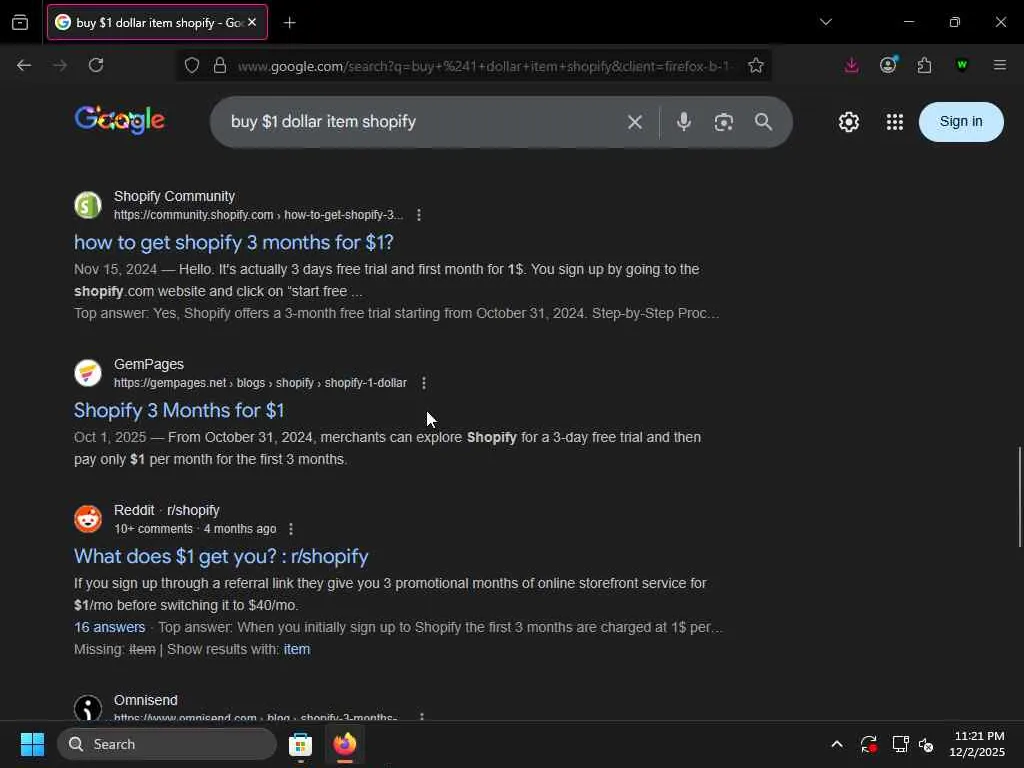Open the Windows Start menu

[32, 744]
